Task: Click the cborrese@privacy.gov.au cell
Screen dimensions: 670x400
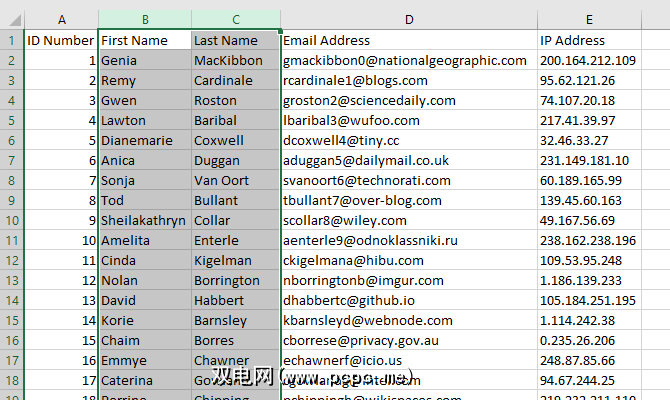Action: click(x=409, y=341)
